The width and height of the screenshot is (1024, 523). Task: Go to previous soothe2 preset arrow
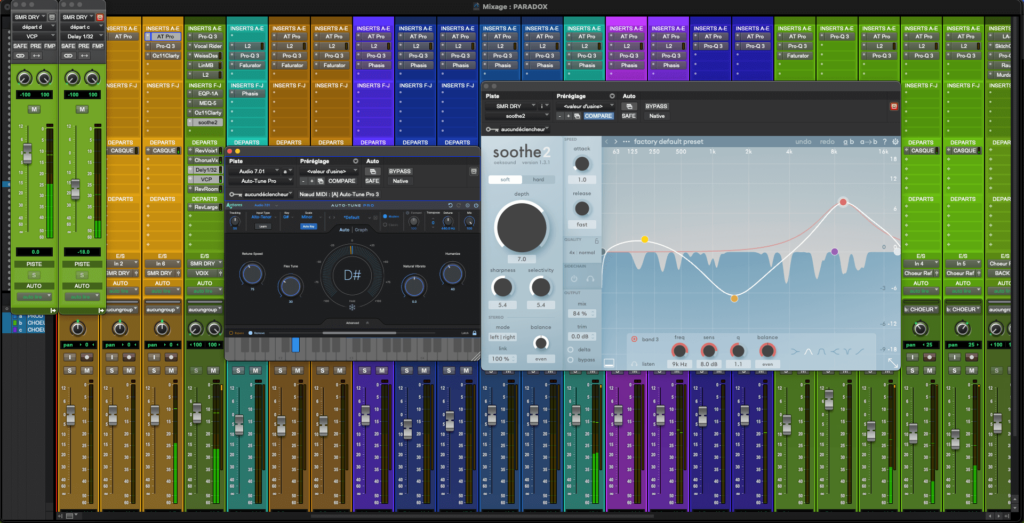(607, 142)
